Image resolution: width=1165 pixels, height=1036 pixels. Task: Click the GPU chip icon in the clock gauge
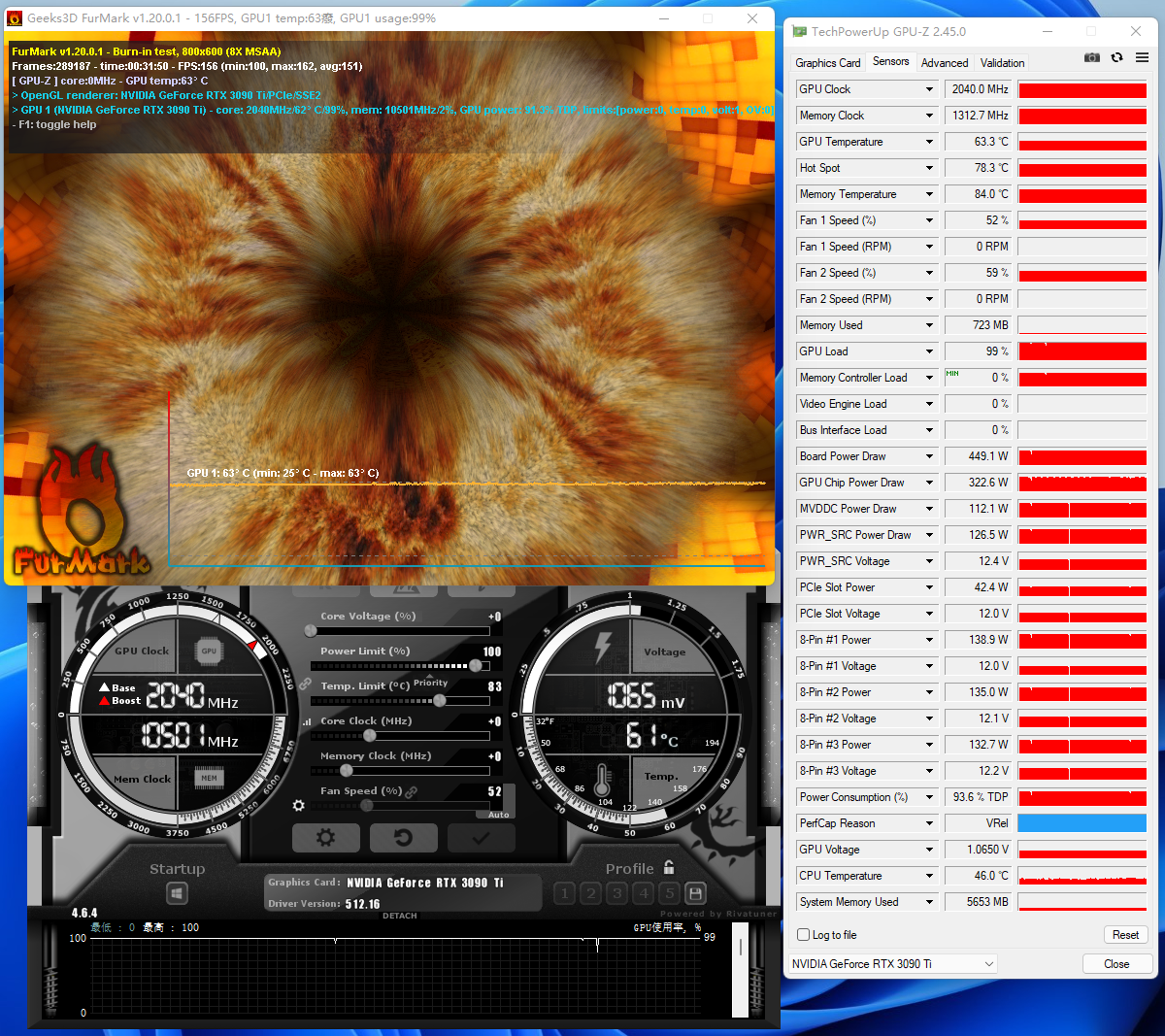tap(209, 652)
